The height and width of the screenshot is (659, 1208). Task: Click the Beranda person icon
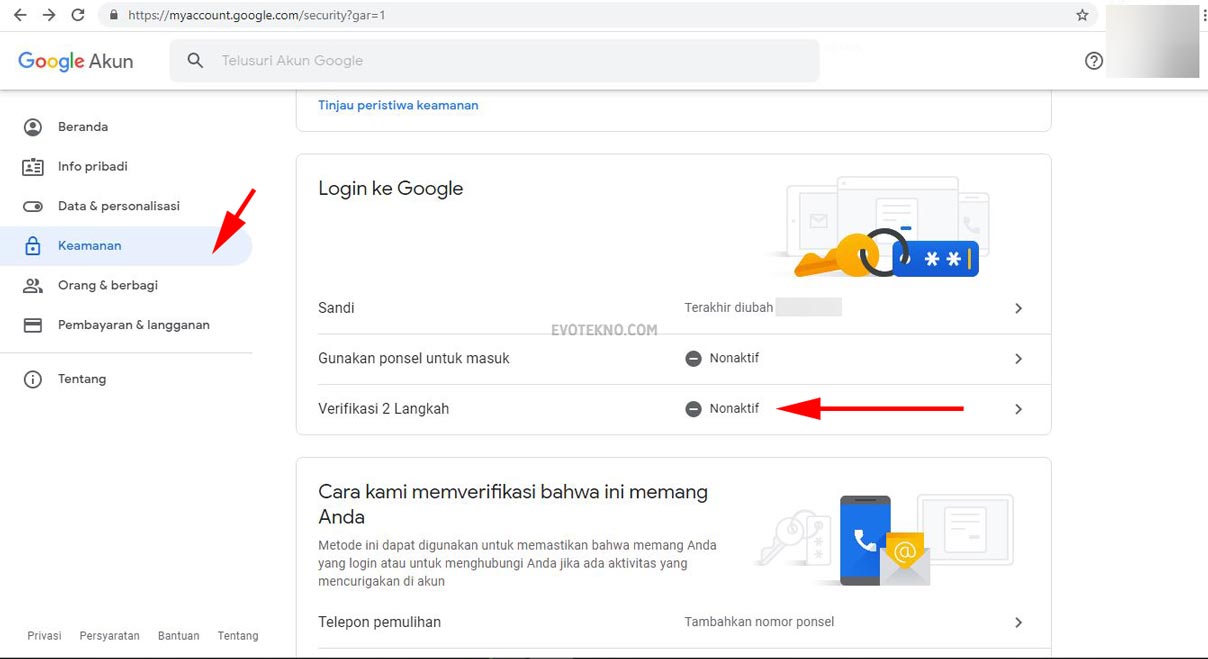click(x=33, y=127)
